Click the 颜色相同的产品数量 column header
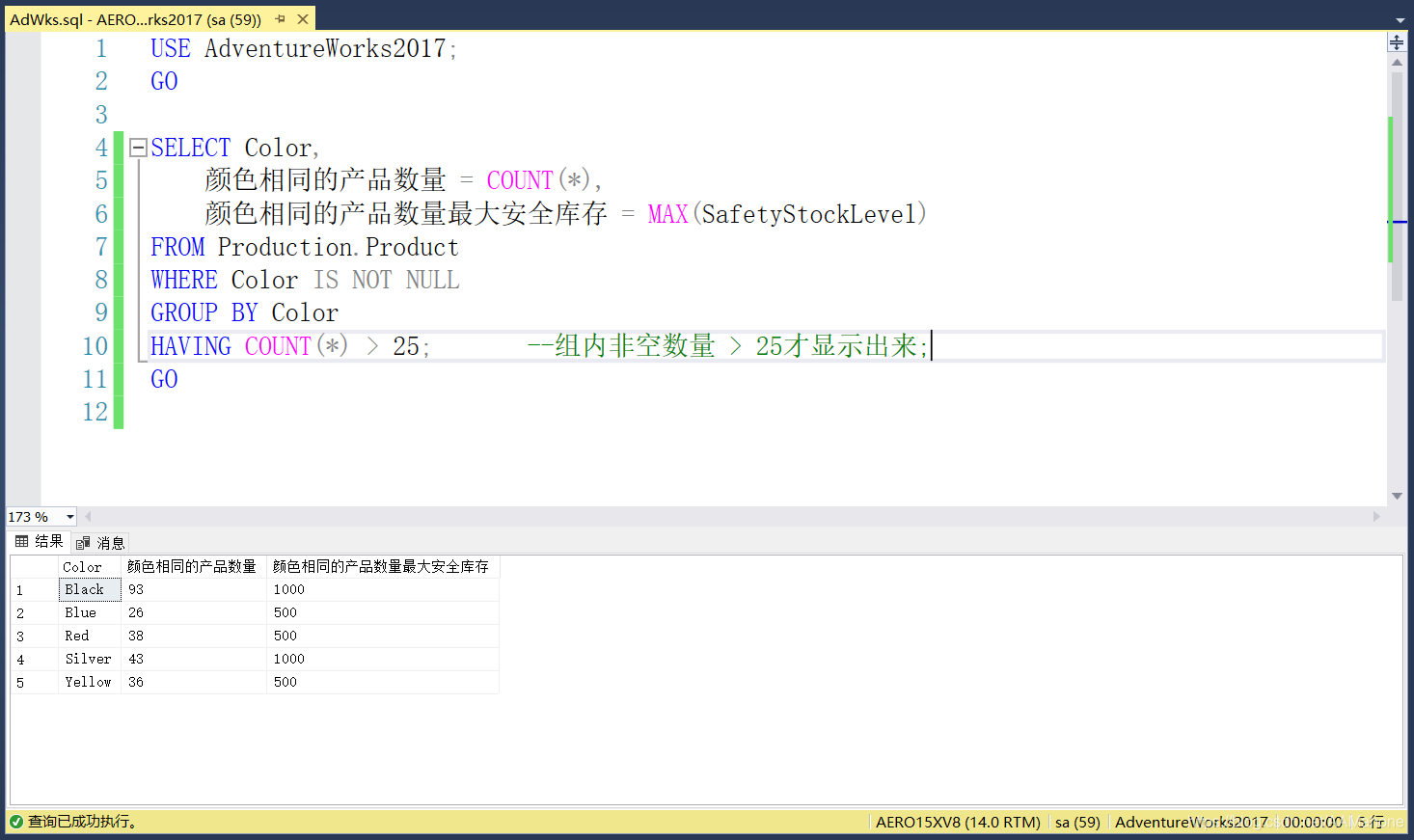The width and height of the screenshot is (1414, 840). 194,567
